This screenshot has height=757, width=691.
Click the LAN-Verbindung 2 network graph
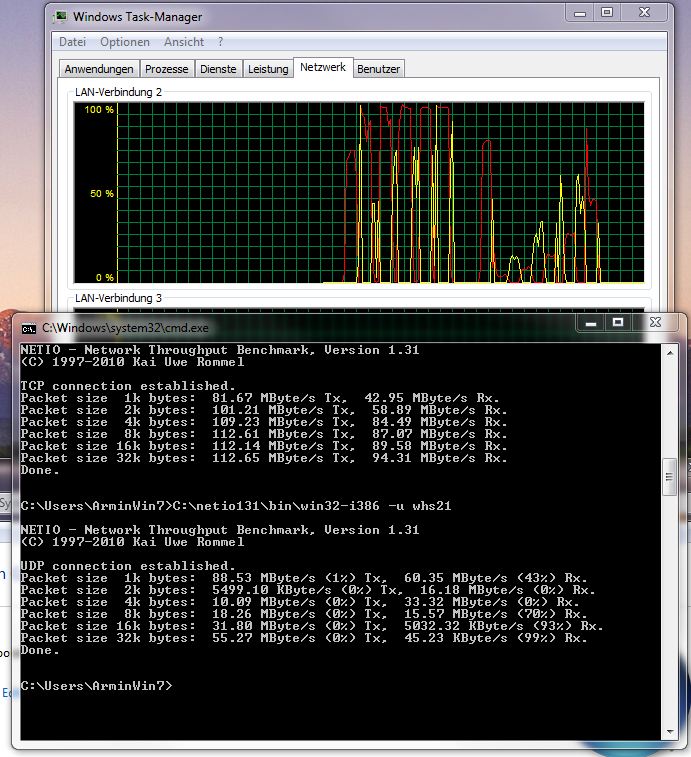click(359, 193)
